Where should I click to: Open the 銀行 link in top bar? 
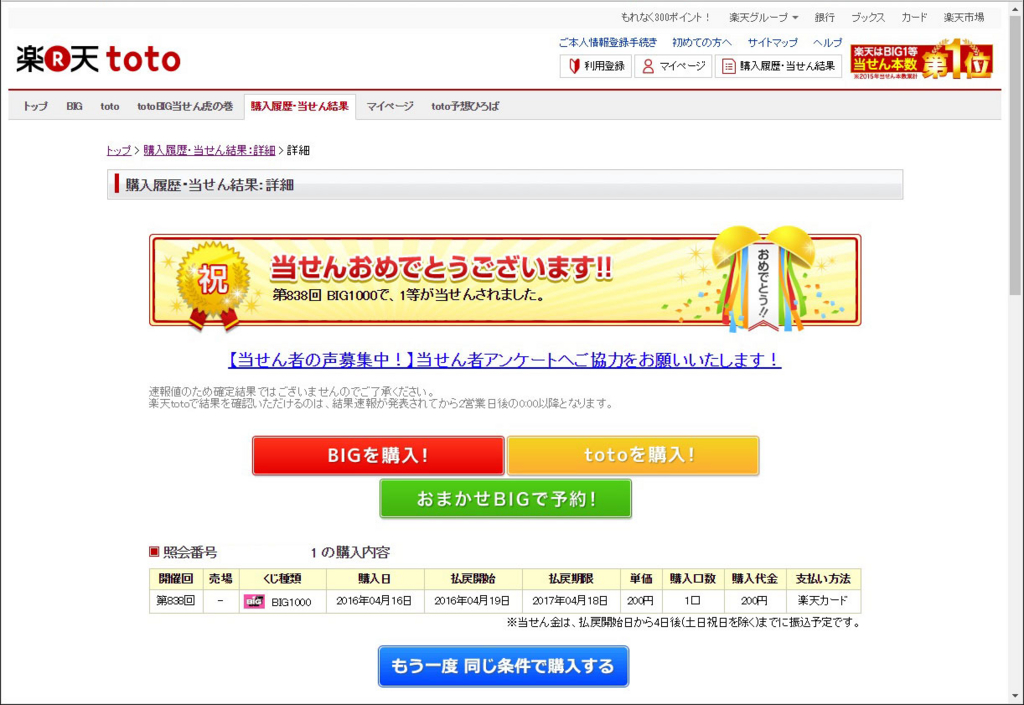click(x=824, y=18)
